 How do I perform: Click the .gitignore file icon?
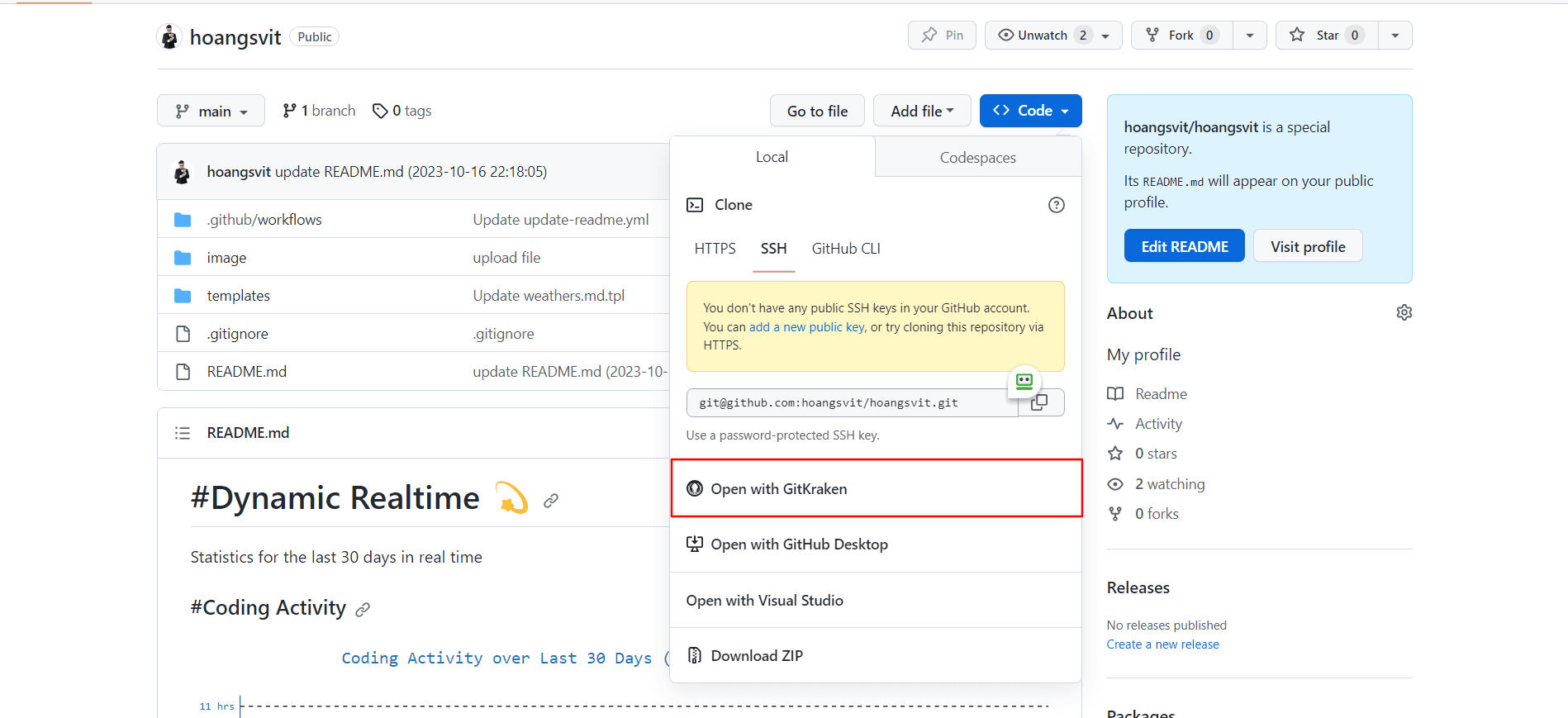pyautogui.click(x=183, y=334)
